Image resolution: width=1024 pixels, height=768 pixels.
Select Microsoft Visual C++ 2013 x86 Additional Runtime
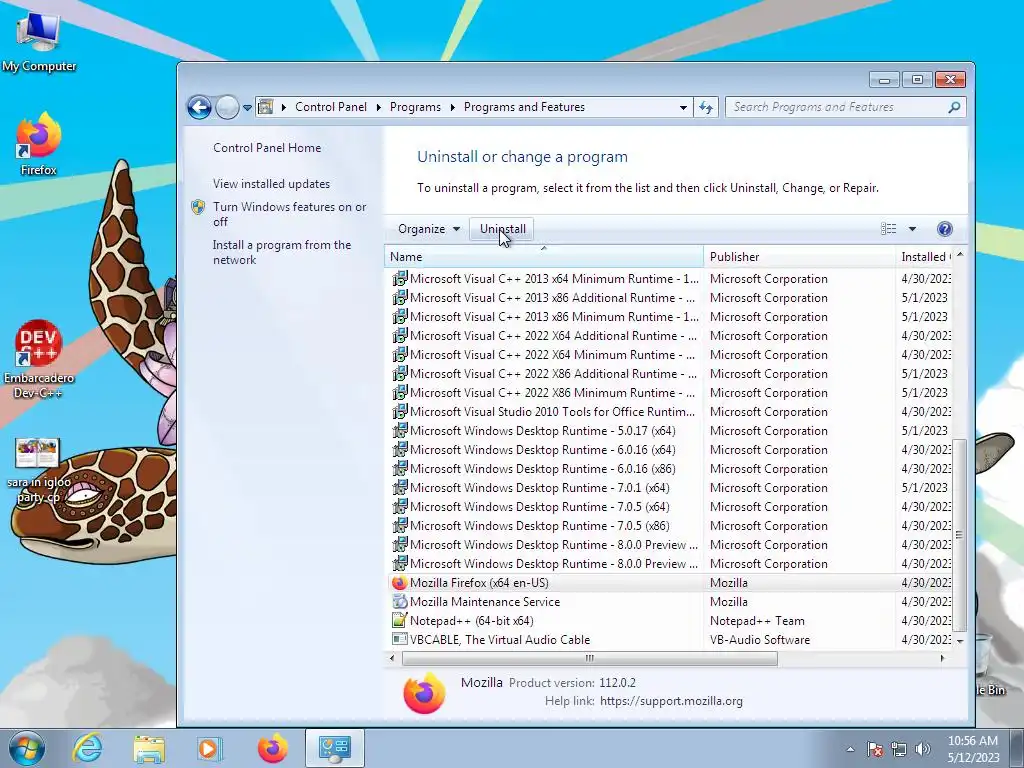click(552, 298)
